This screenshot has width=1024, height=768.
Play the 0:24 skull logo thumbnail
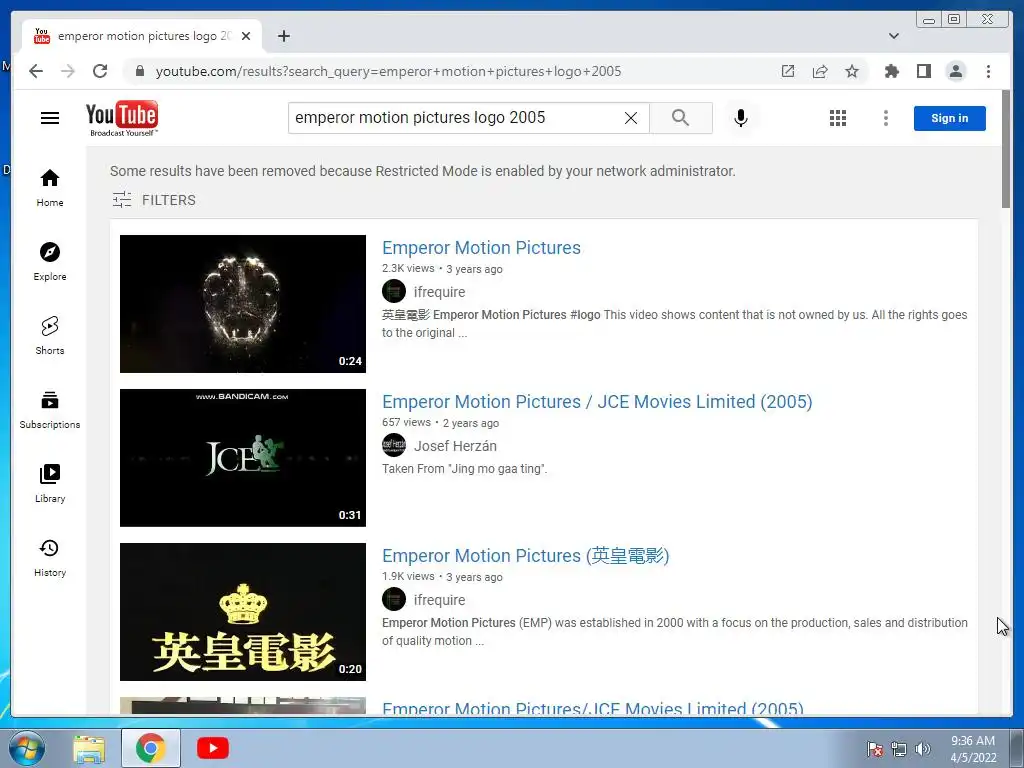pos(243,304)
